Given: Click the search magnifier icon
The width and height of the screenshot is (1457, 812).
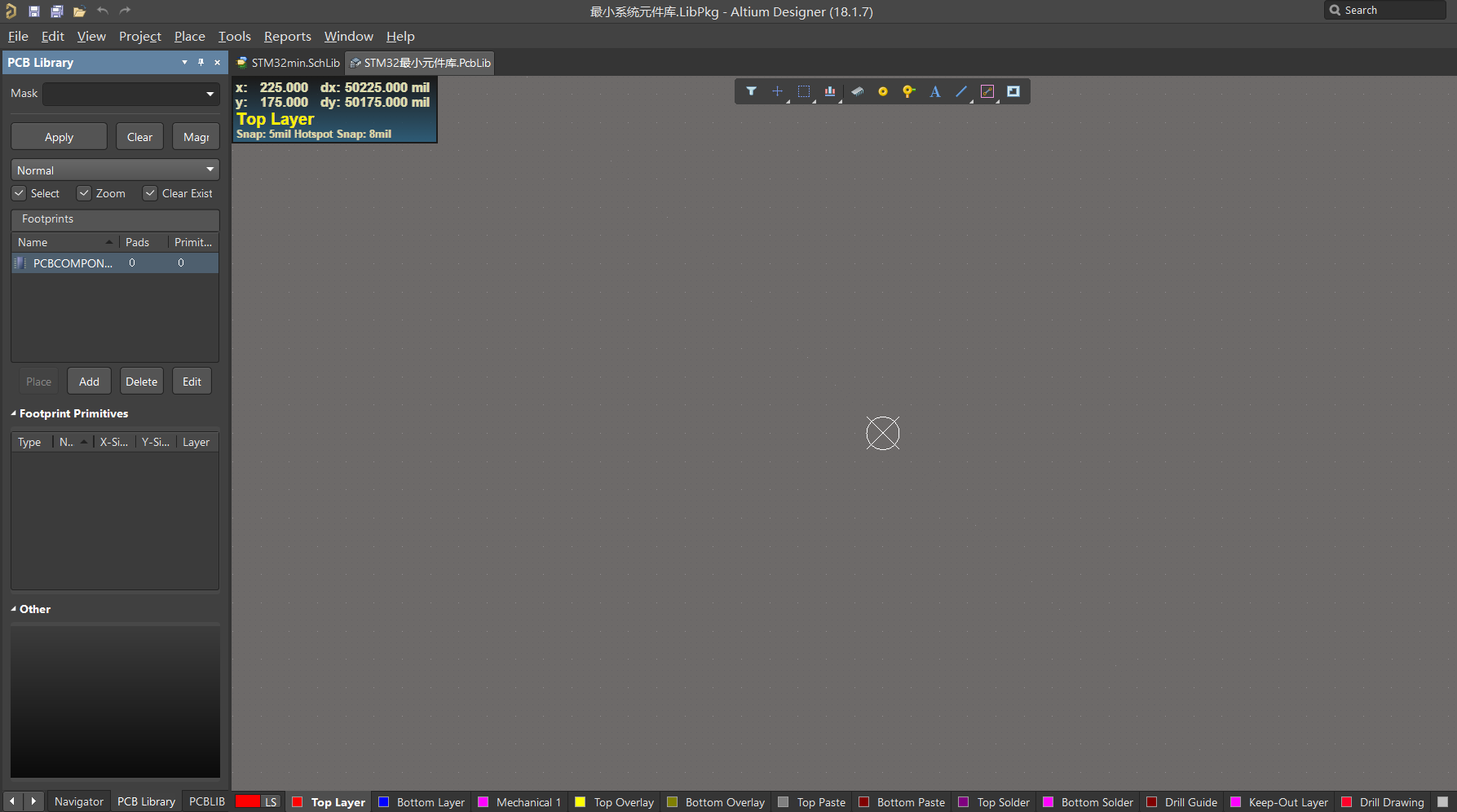Looking at the screenshot, I should click(1335, 10).
